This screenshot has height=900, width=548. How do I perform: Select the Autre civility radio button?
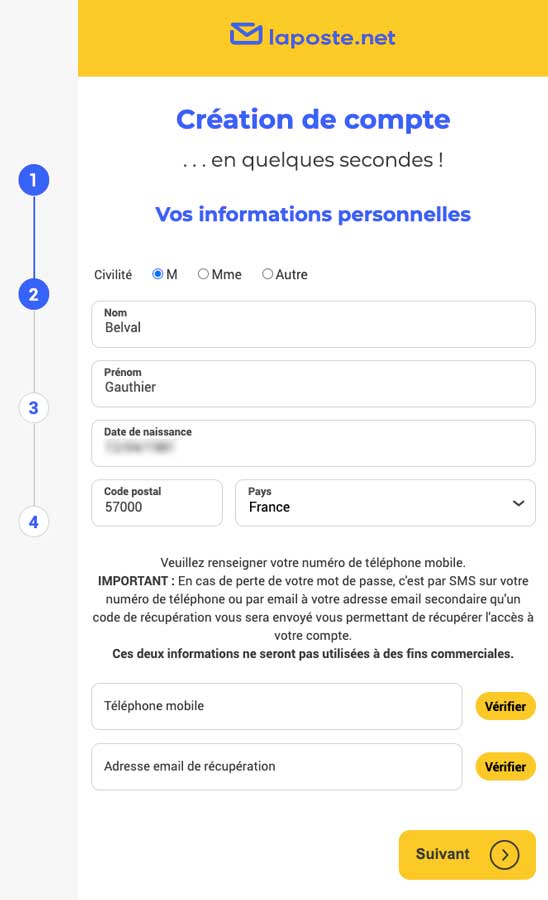[267, 274]
